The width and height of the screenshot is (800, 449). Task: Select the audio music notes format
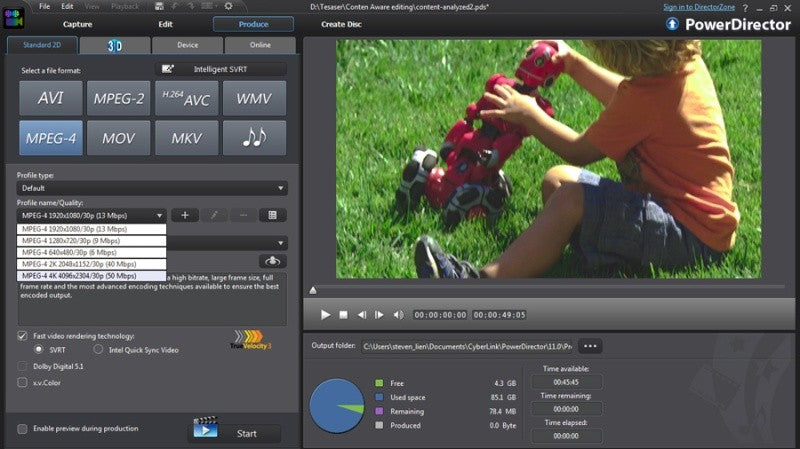254,138
